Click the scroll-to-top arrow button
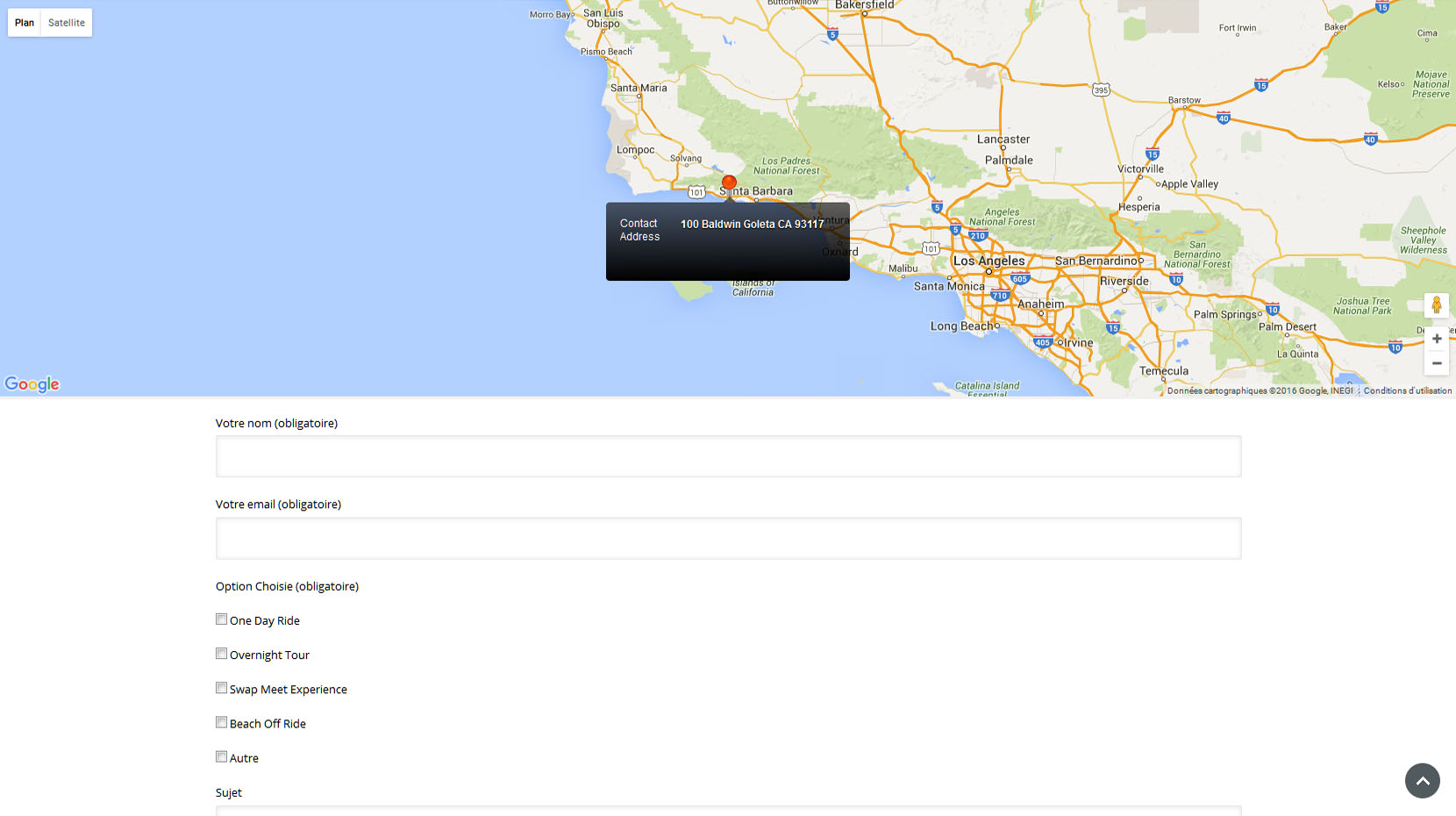This screenshot has height=816, width=1456. click(x=1422, y=781)
